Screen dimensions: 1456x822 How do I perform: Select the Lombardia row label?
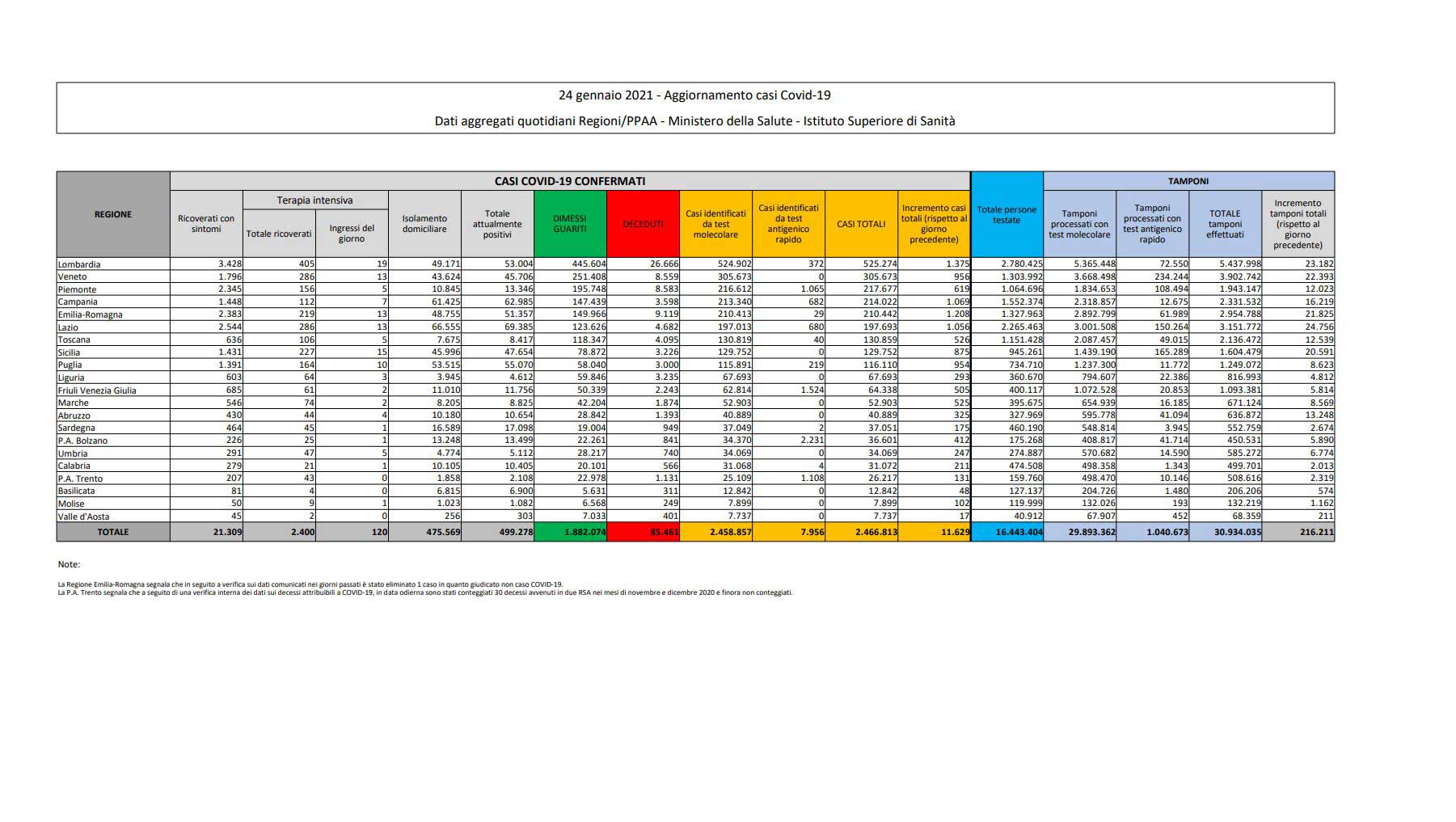[79, 264]
